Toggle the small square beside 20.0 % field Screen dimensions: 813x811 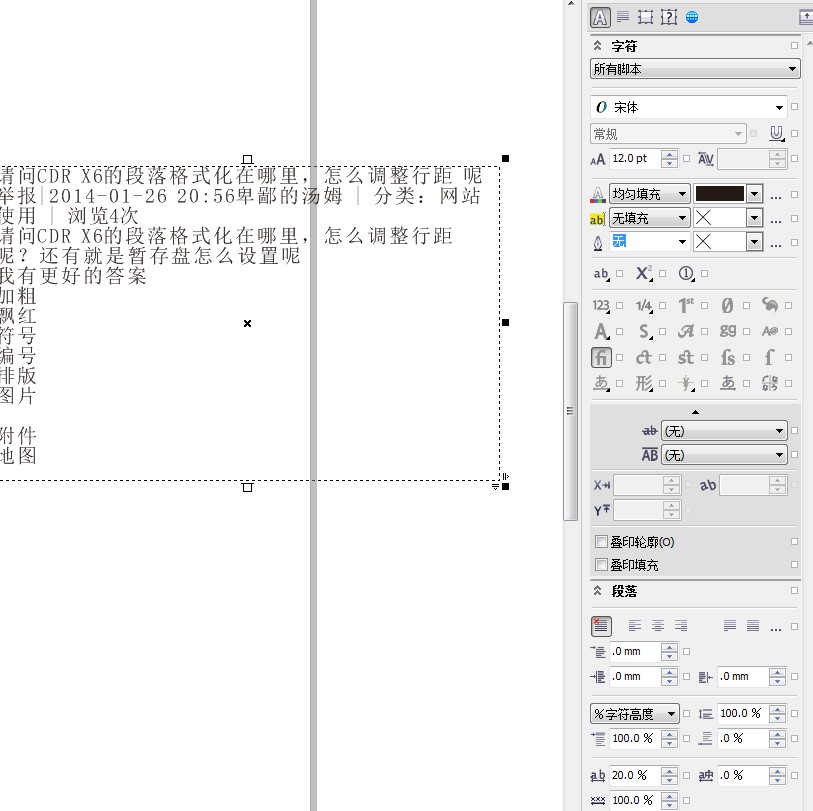click(686, 775)
